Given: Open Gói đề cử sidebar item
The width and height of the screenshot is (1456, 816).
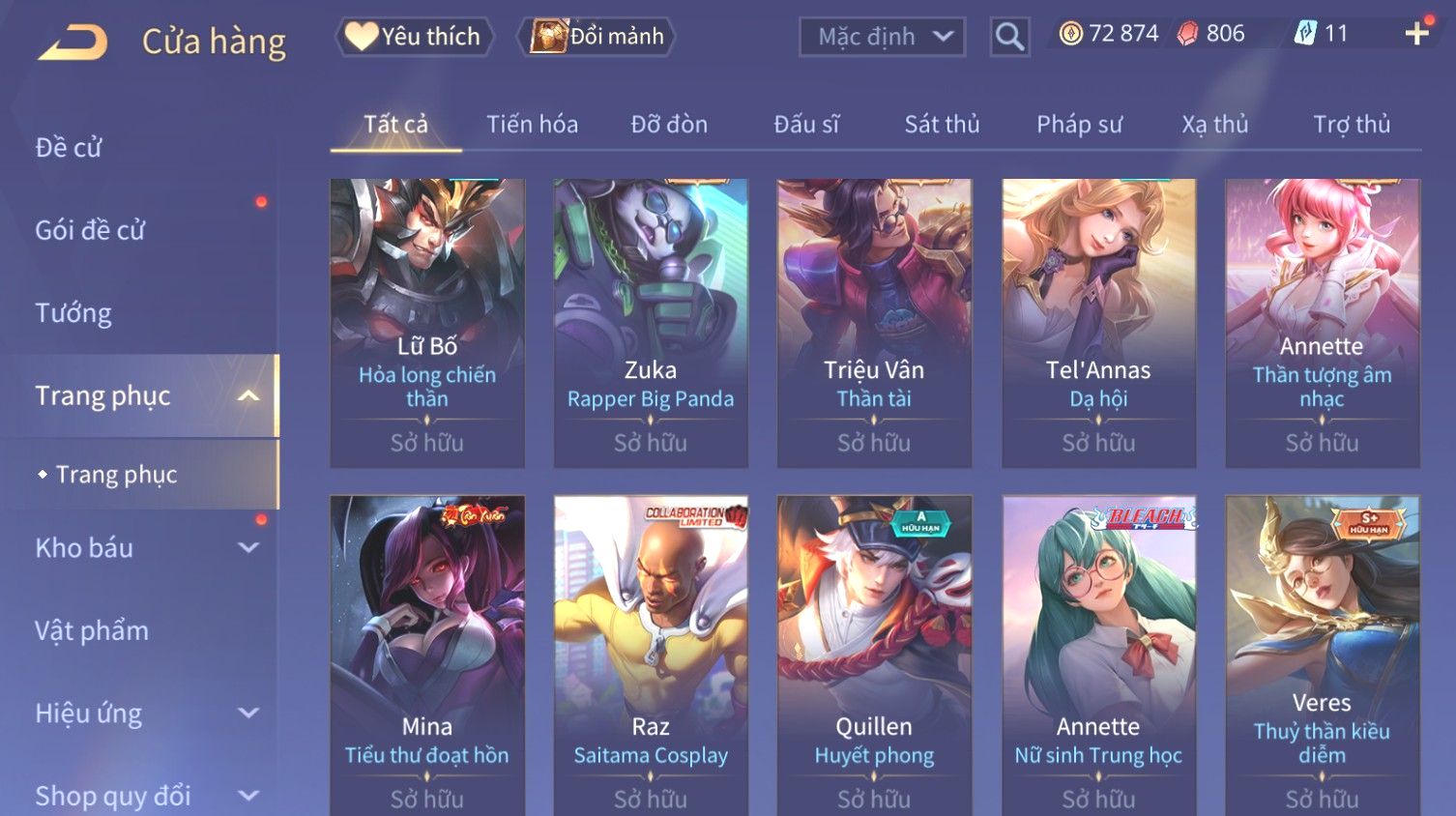Looking at the screenshot, I should (90, 230).
